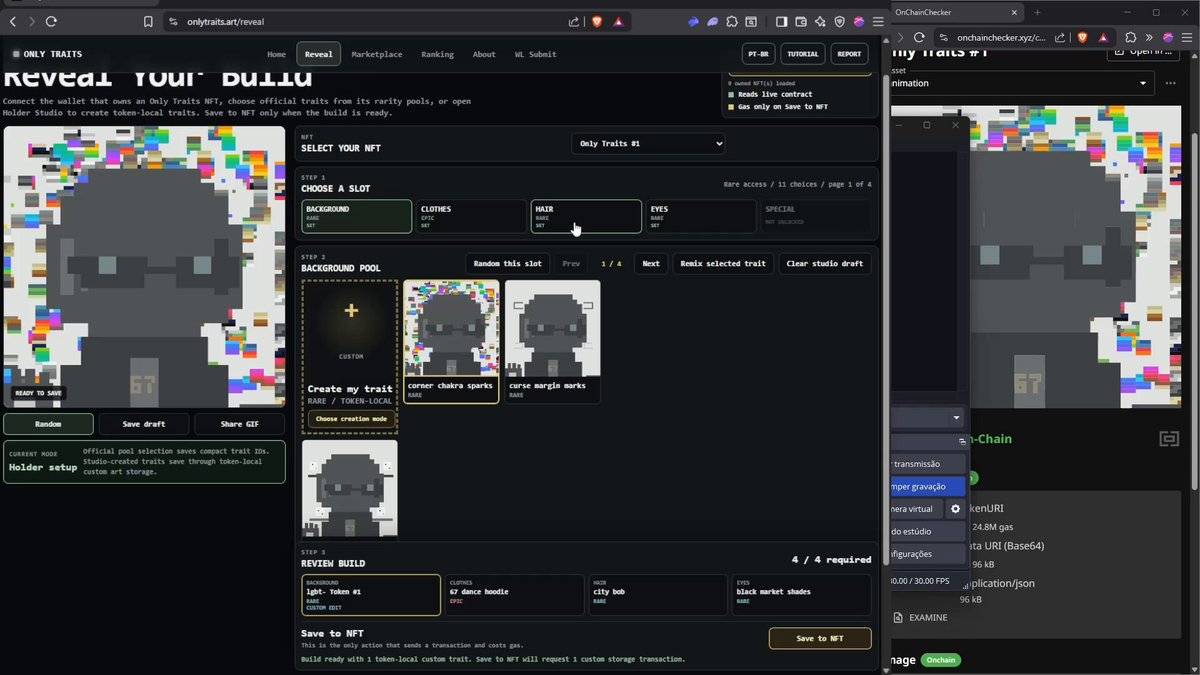Click Remix selected trait
This screenshot has width=1200, height=675.
pos(723,264)
